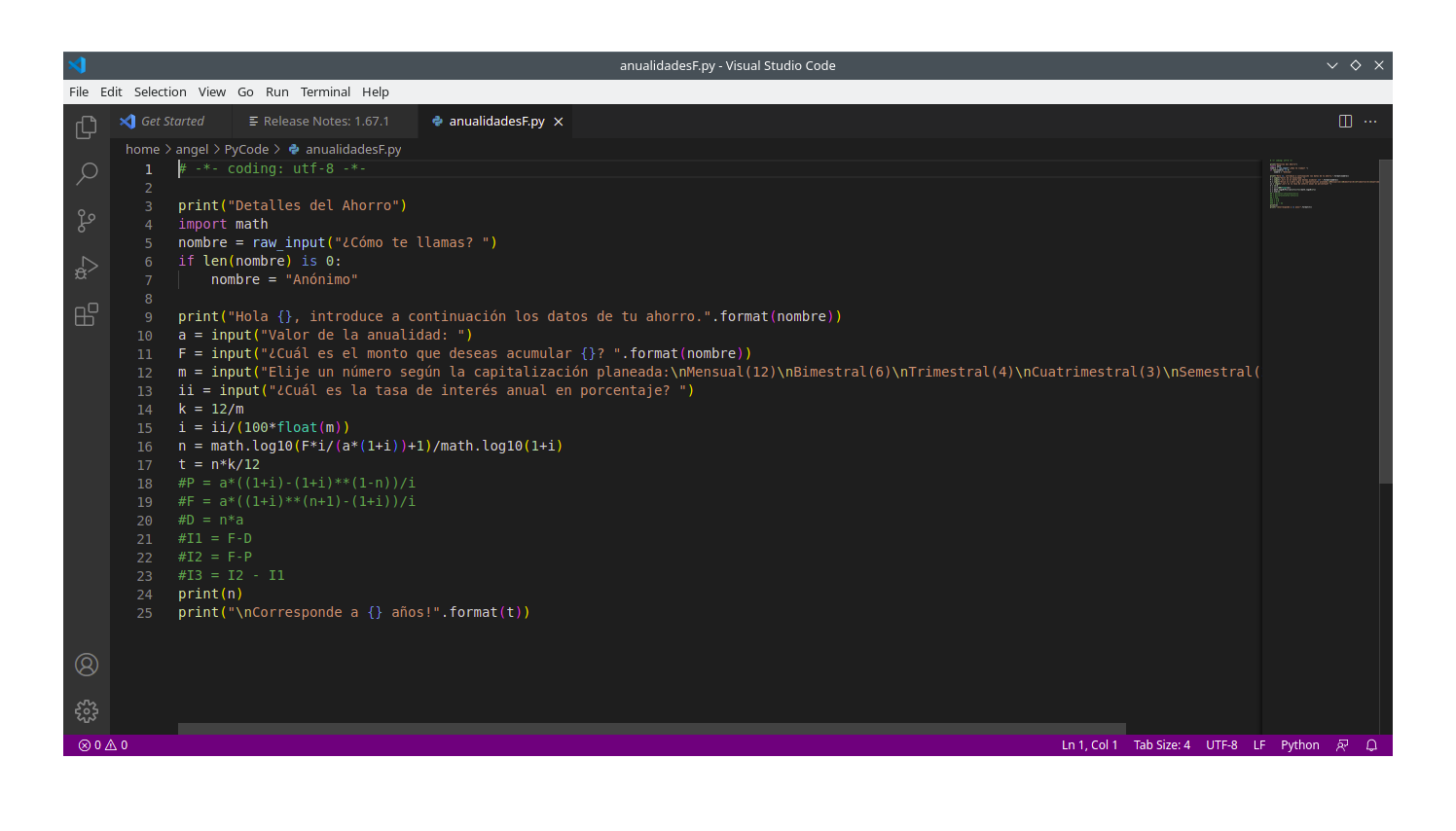The width and height of the screenshot is (1456, 831).
Task: Click the minimap code preview
Action: 1321,184
